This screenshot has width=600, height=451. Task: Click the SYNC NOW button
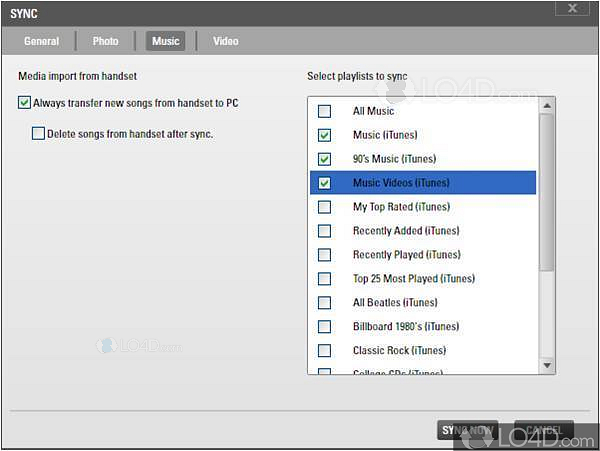click(x=467, y=430)
